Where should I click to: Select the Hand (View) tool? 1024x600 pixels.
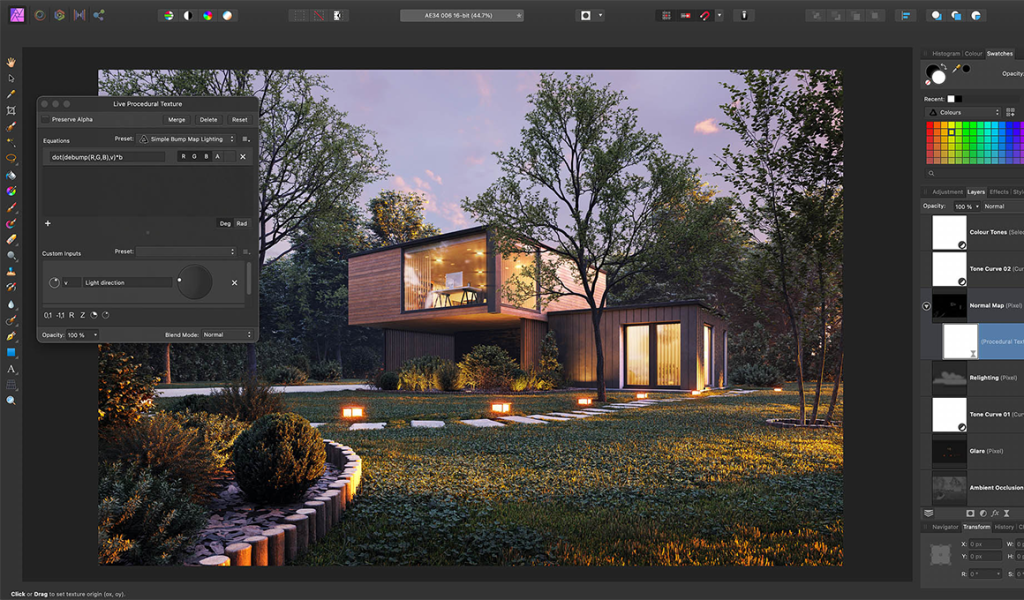tap(11, 62)
